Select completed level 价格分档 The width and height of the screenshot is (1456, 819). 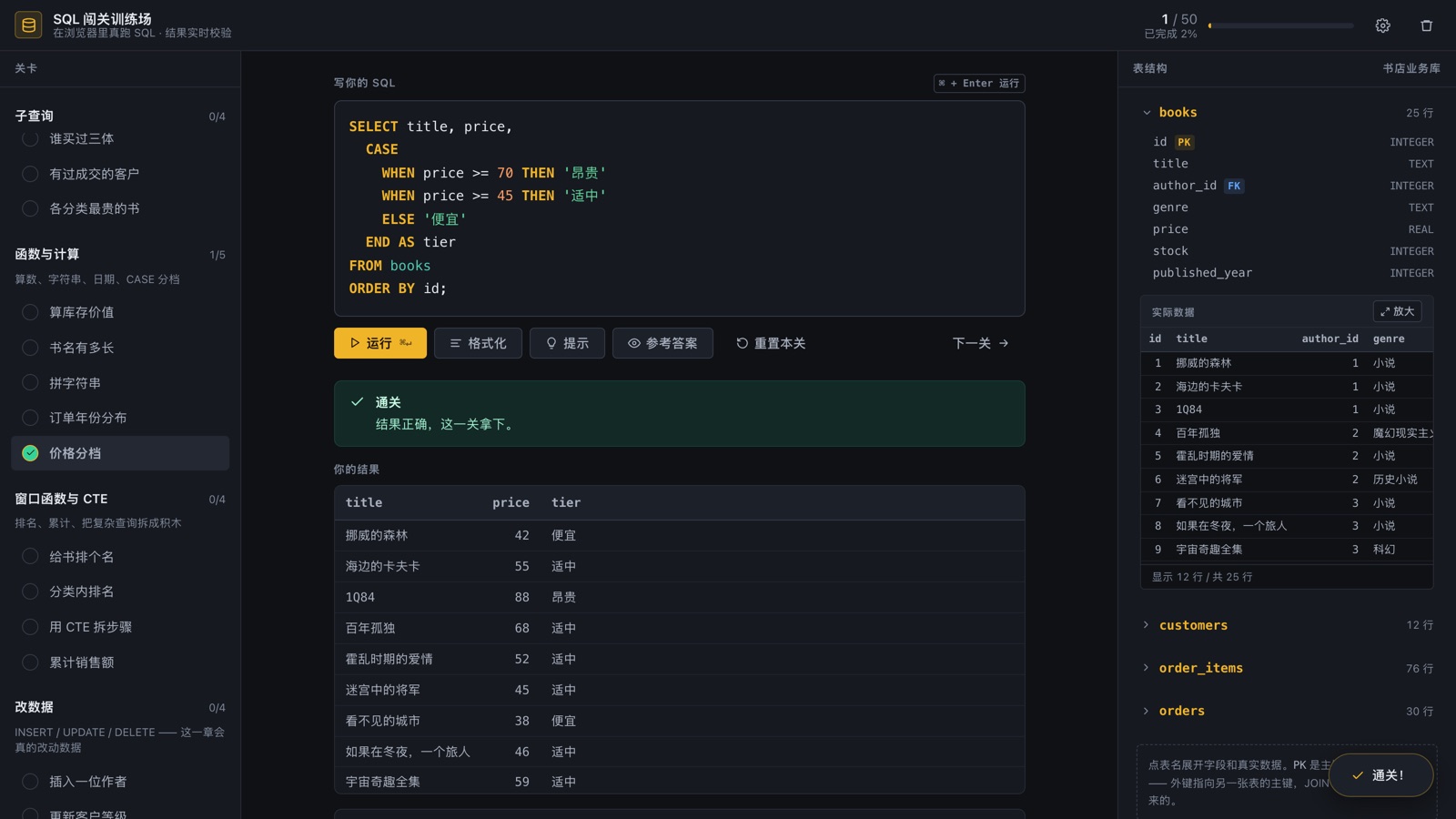tap(120, 453)
